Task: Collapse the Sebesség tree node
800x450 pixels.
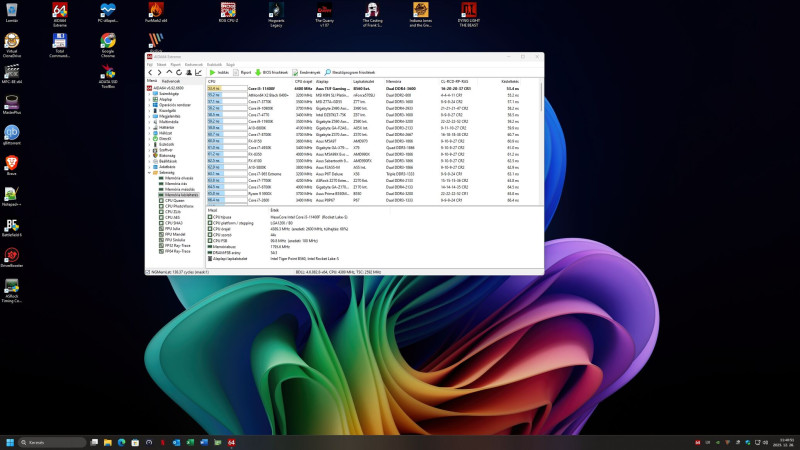Action: 150,172
